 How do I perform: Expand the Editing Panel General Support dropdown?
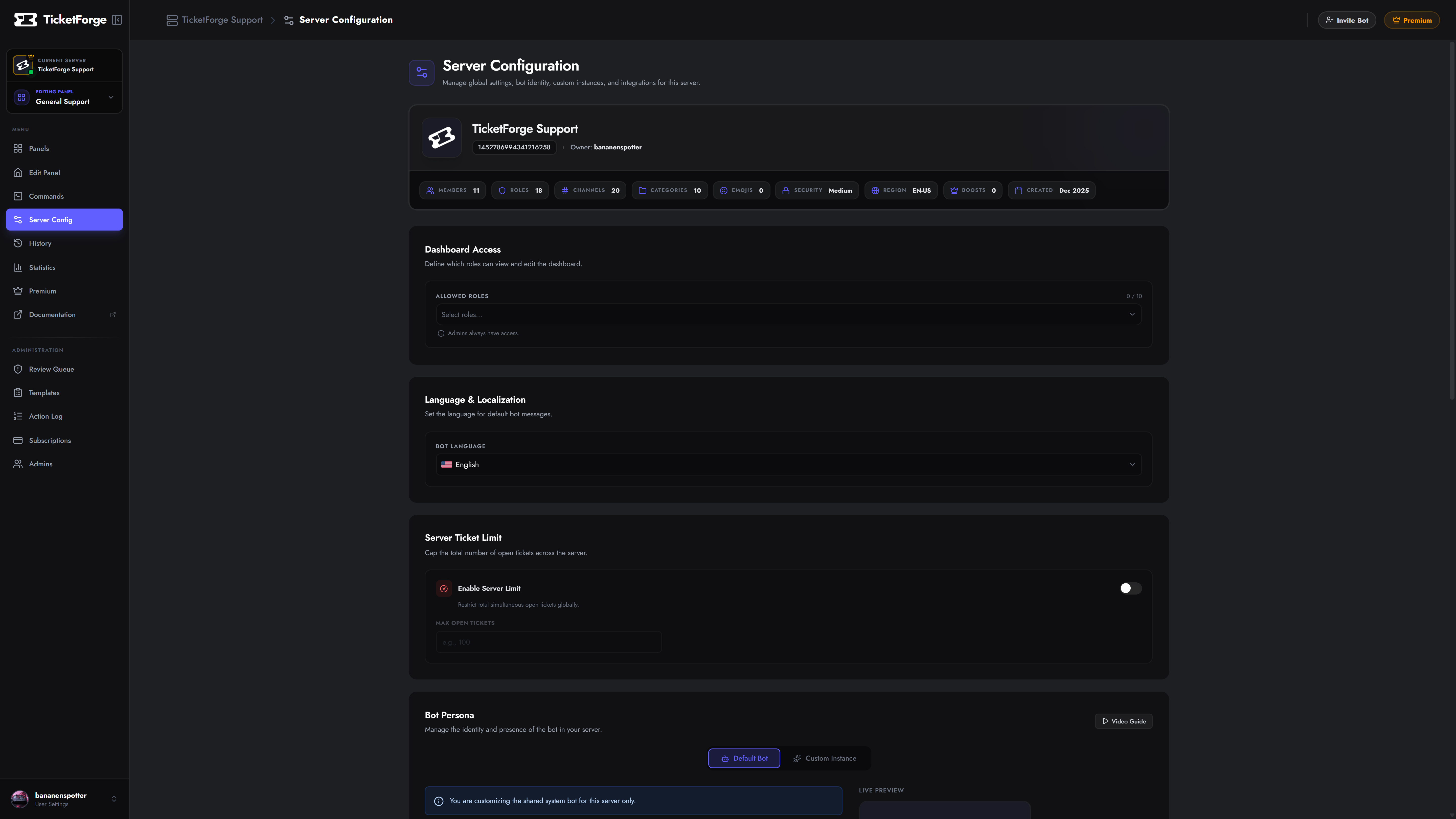pos(64,97)
